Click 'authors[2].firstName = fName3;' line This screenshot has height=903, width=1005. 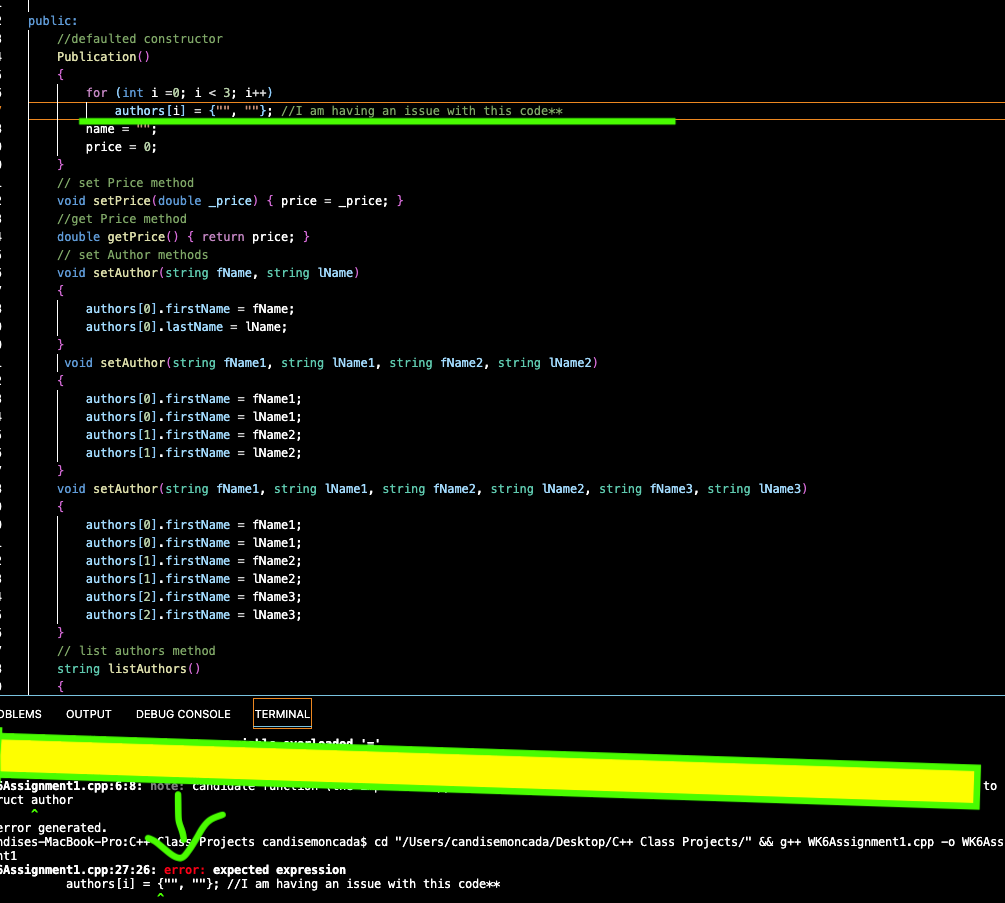coord(194,597)
